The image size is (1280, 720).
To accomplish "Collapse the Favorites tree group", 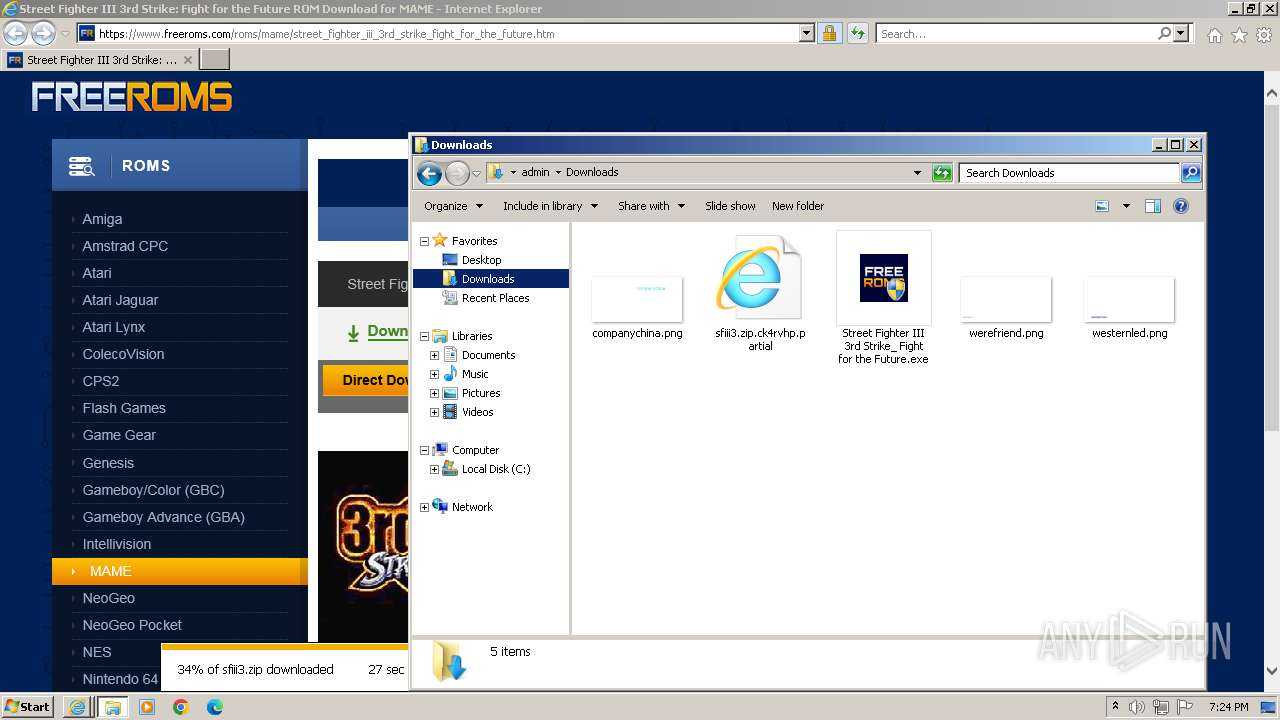I will [x=424, y=241].
